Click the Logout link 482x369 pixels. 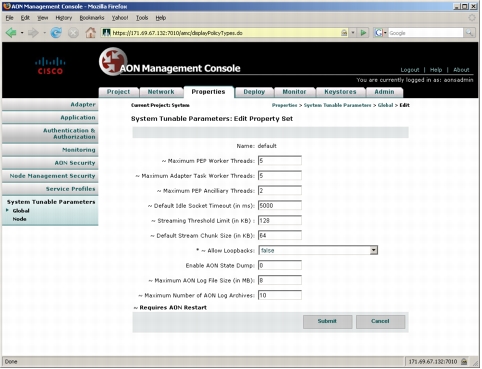pos(410,70)
